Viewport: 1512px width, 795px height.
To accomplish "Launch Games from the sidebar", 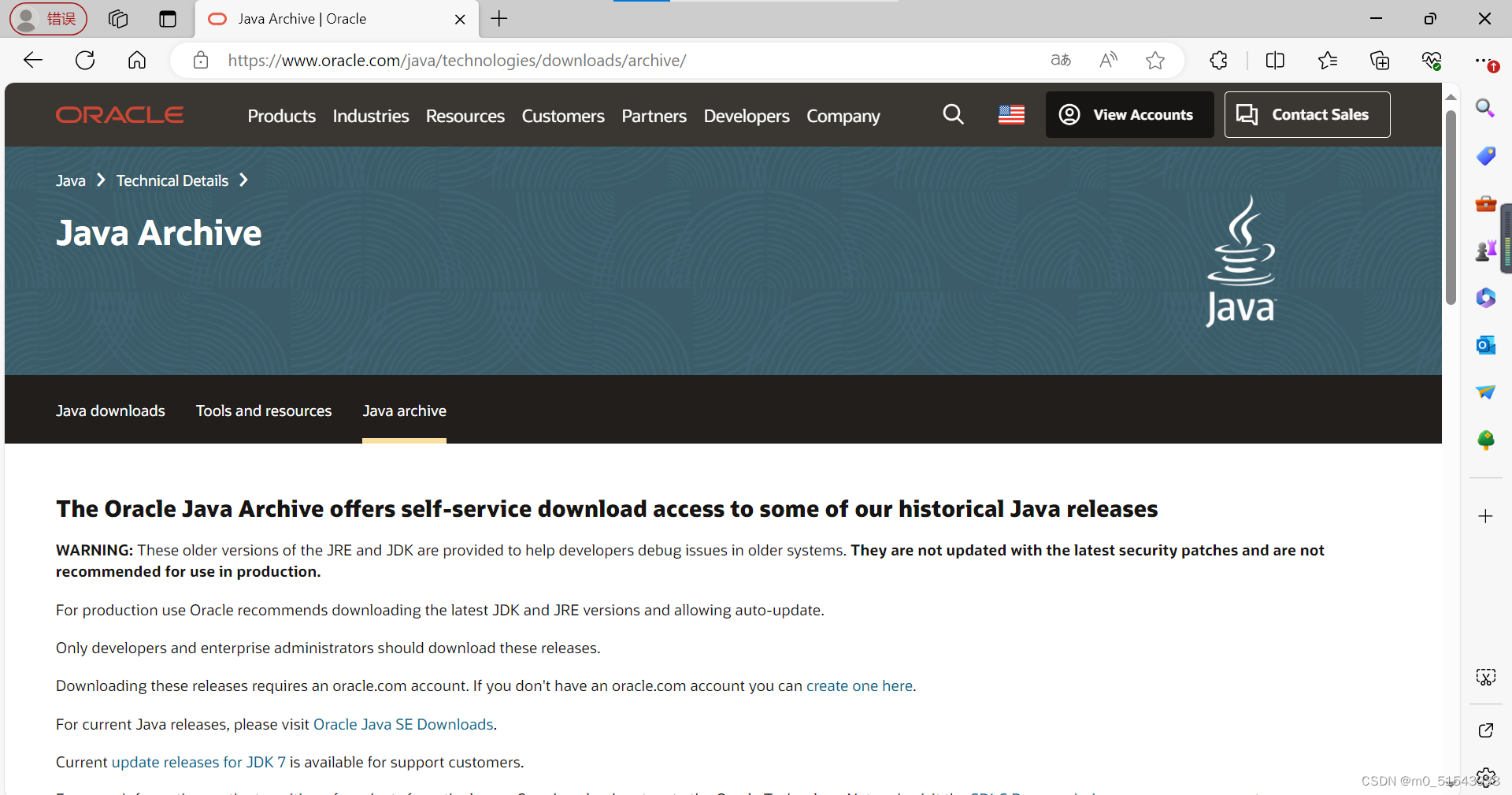I will (x=1485, y=251).
